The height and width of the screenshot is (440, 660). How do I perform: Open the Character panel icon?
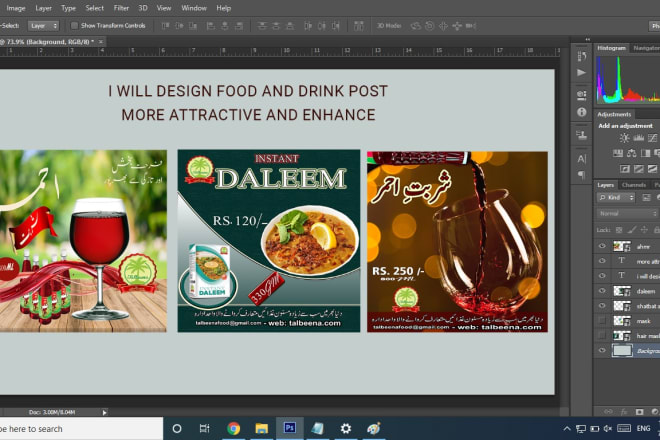coord(582,159)
